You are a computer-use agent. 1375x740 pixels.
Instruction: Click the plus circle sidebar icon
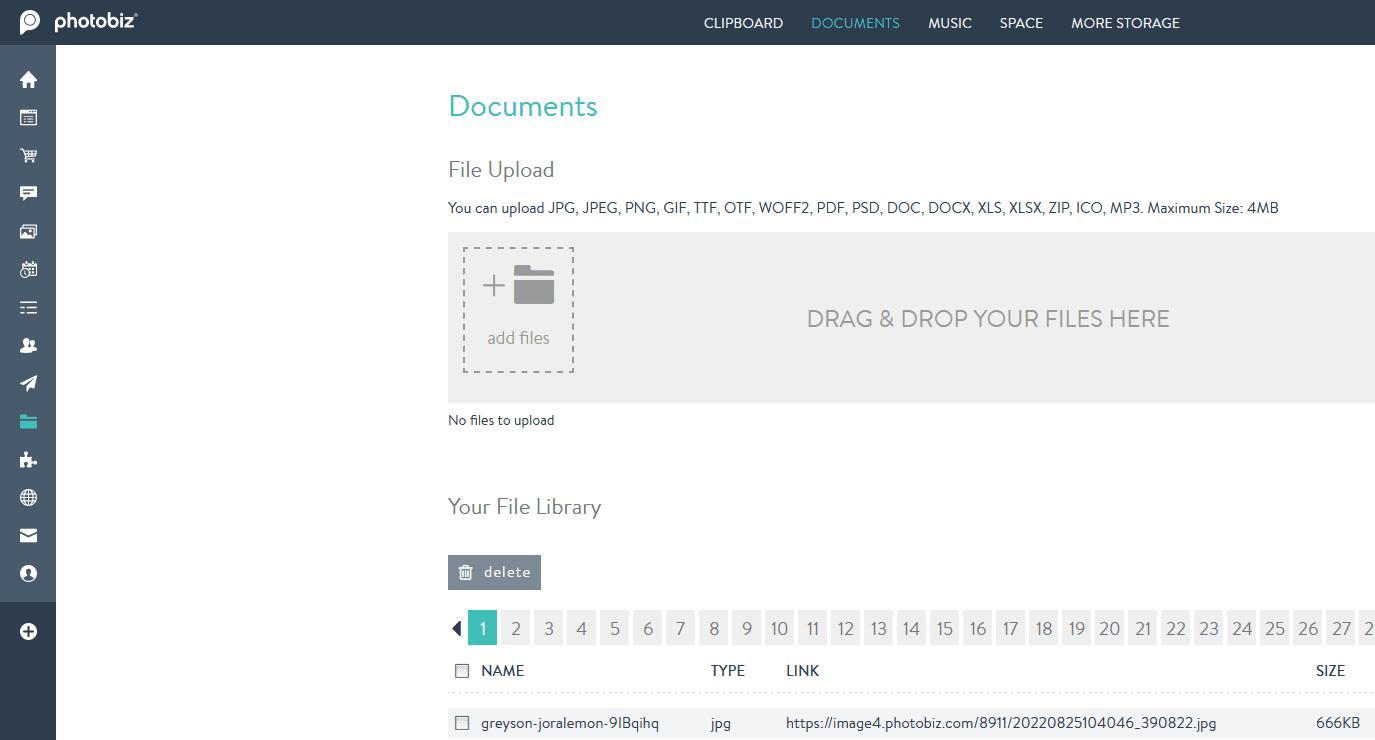(28, 631)
